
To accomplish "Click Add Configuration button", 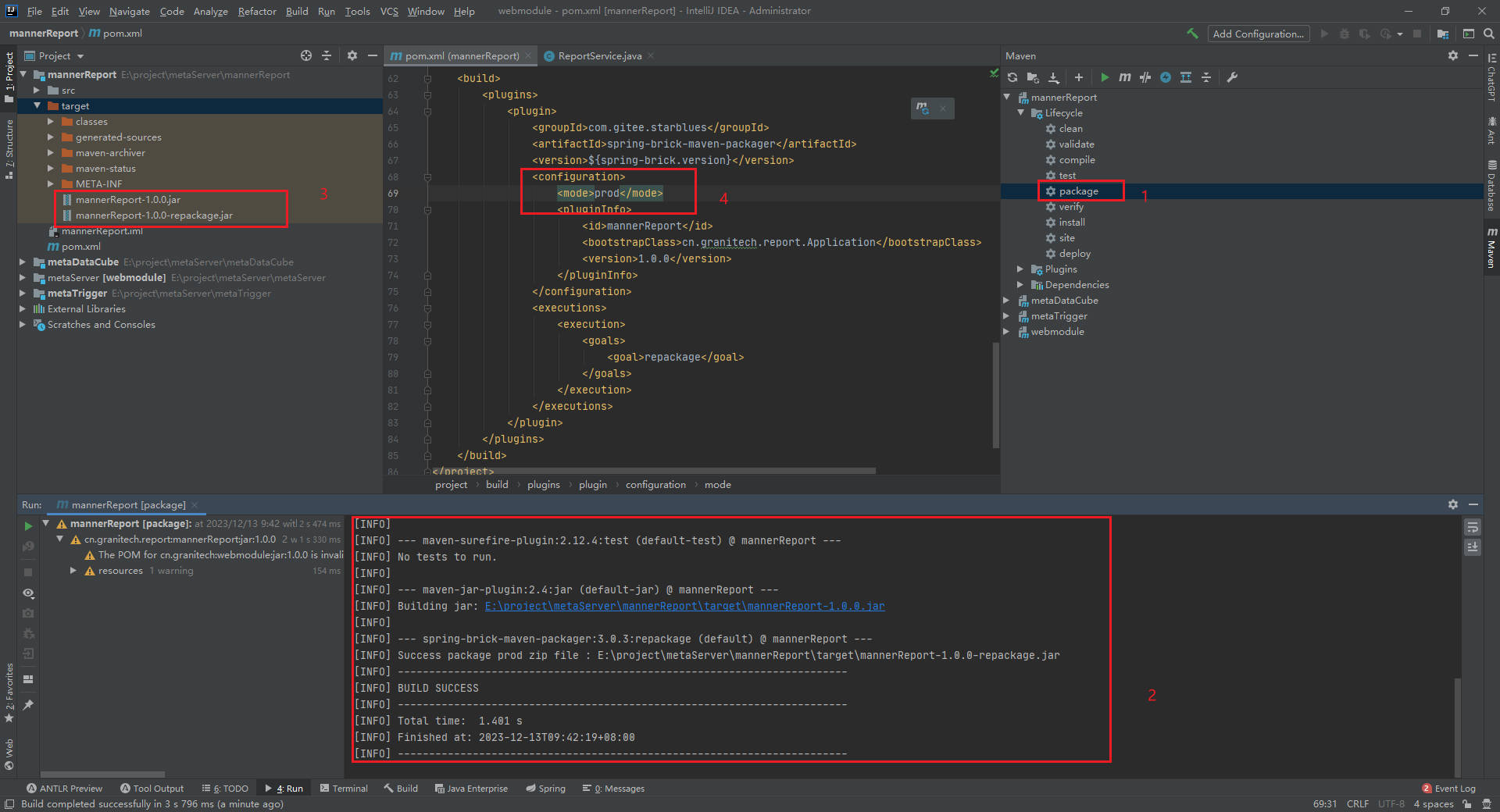I will click(1258, 34).
